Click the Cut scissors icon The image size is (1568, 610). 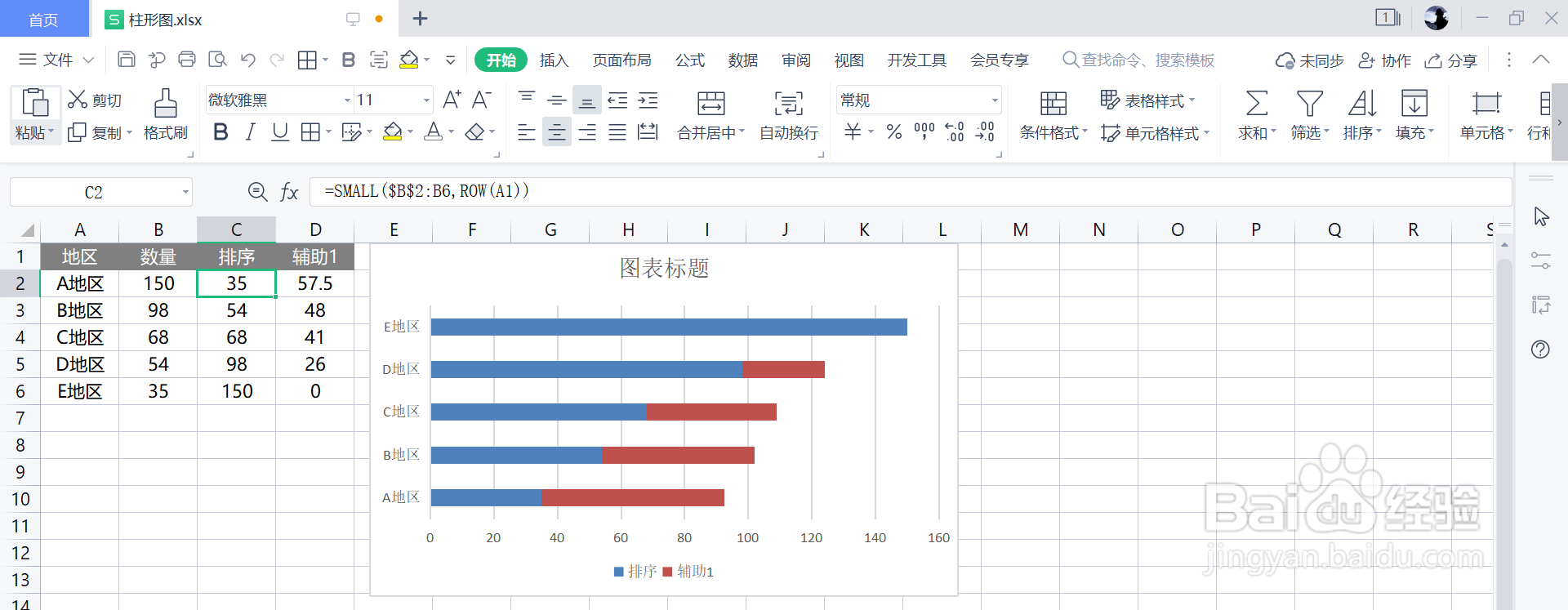click(x=78, y=100)
